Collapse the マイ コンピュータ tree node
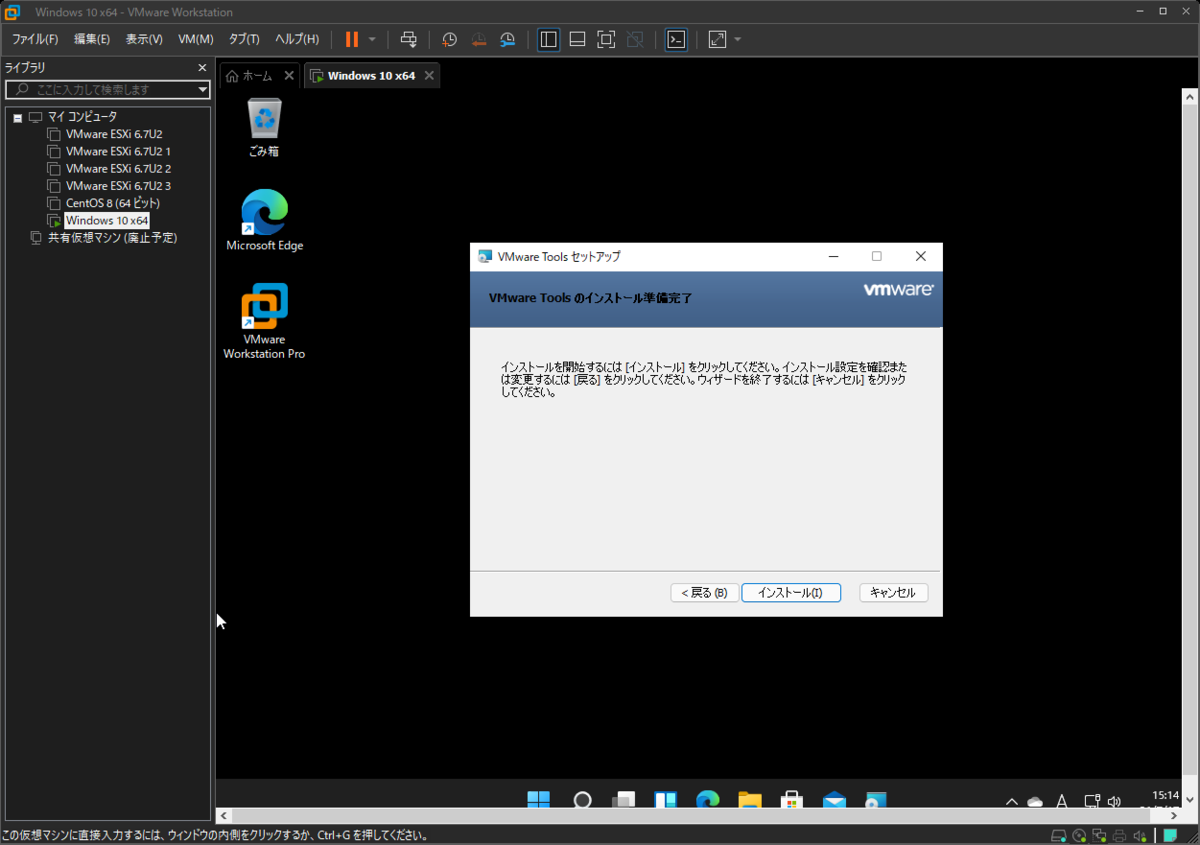This screenshot has height=845, width=1200. (17, 117)
